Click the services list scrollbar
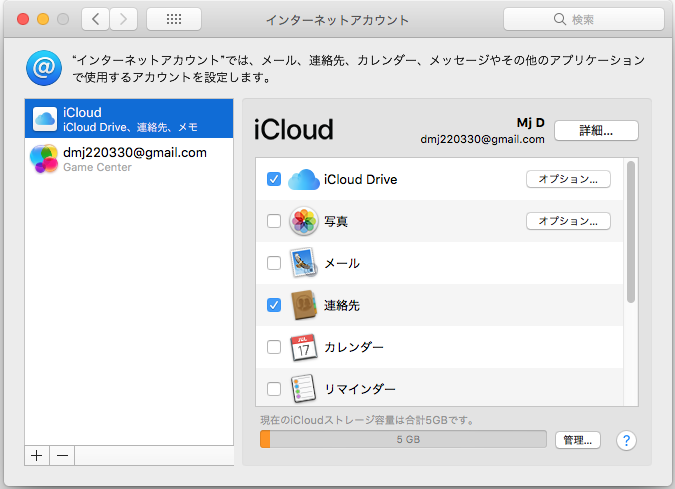 click(631, 232)
